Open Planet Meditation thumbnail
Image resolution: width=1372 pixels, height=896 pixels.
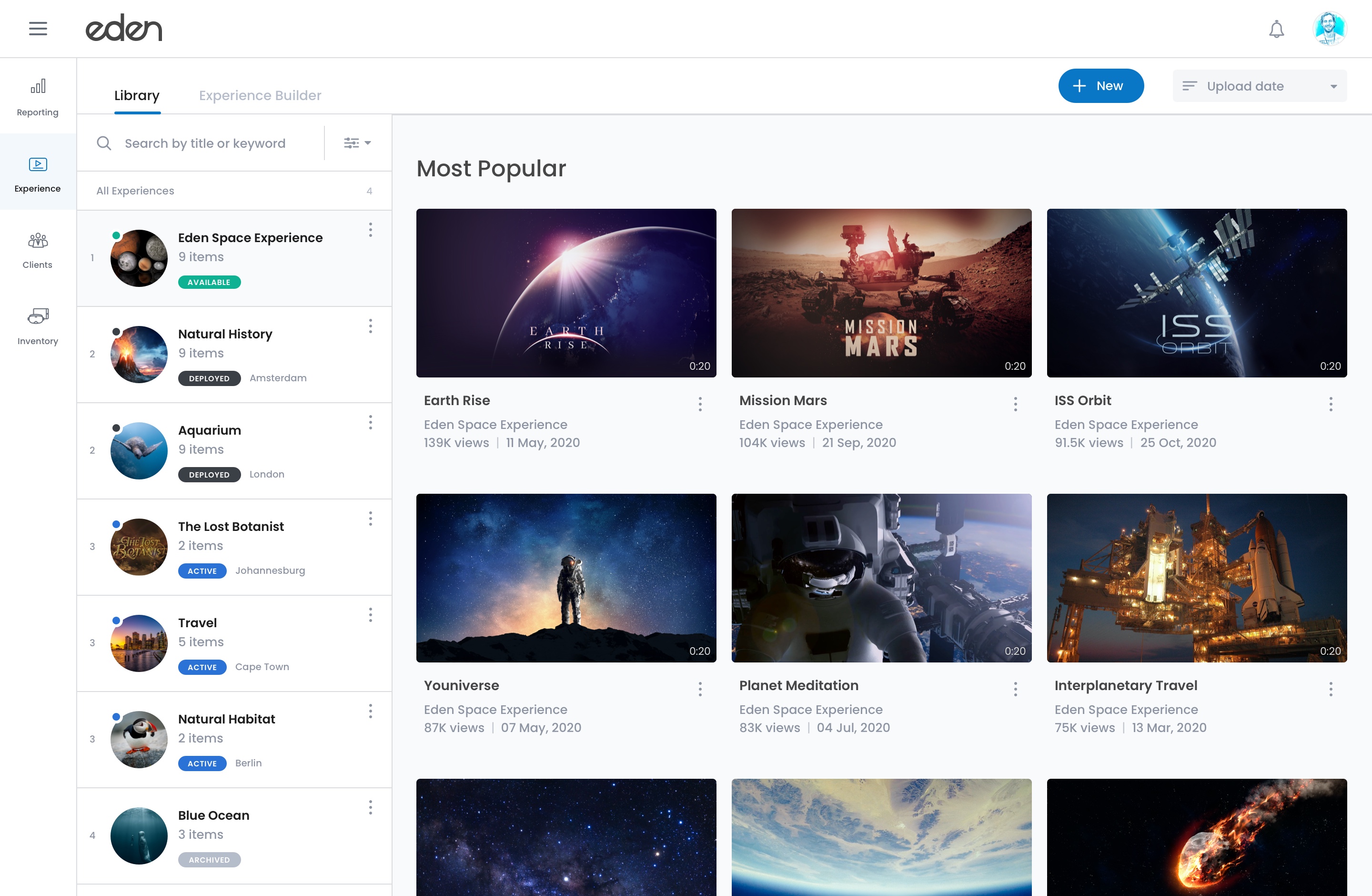pos(881,578)
